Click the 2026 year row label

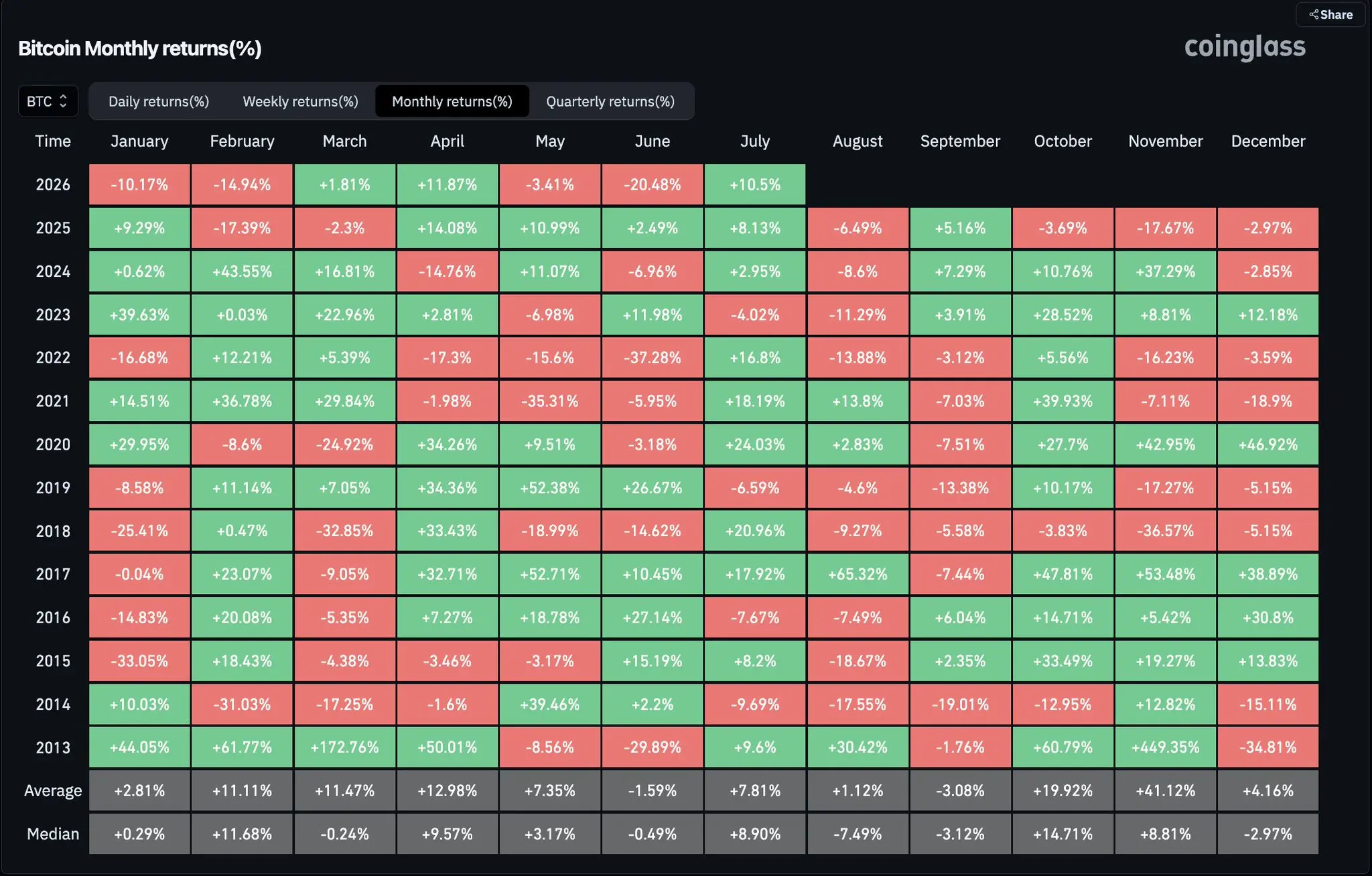tap(53, 184)
